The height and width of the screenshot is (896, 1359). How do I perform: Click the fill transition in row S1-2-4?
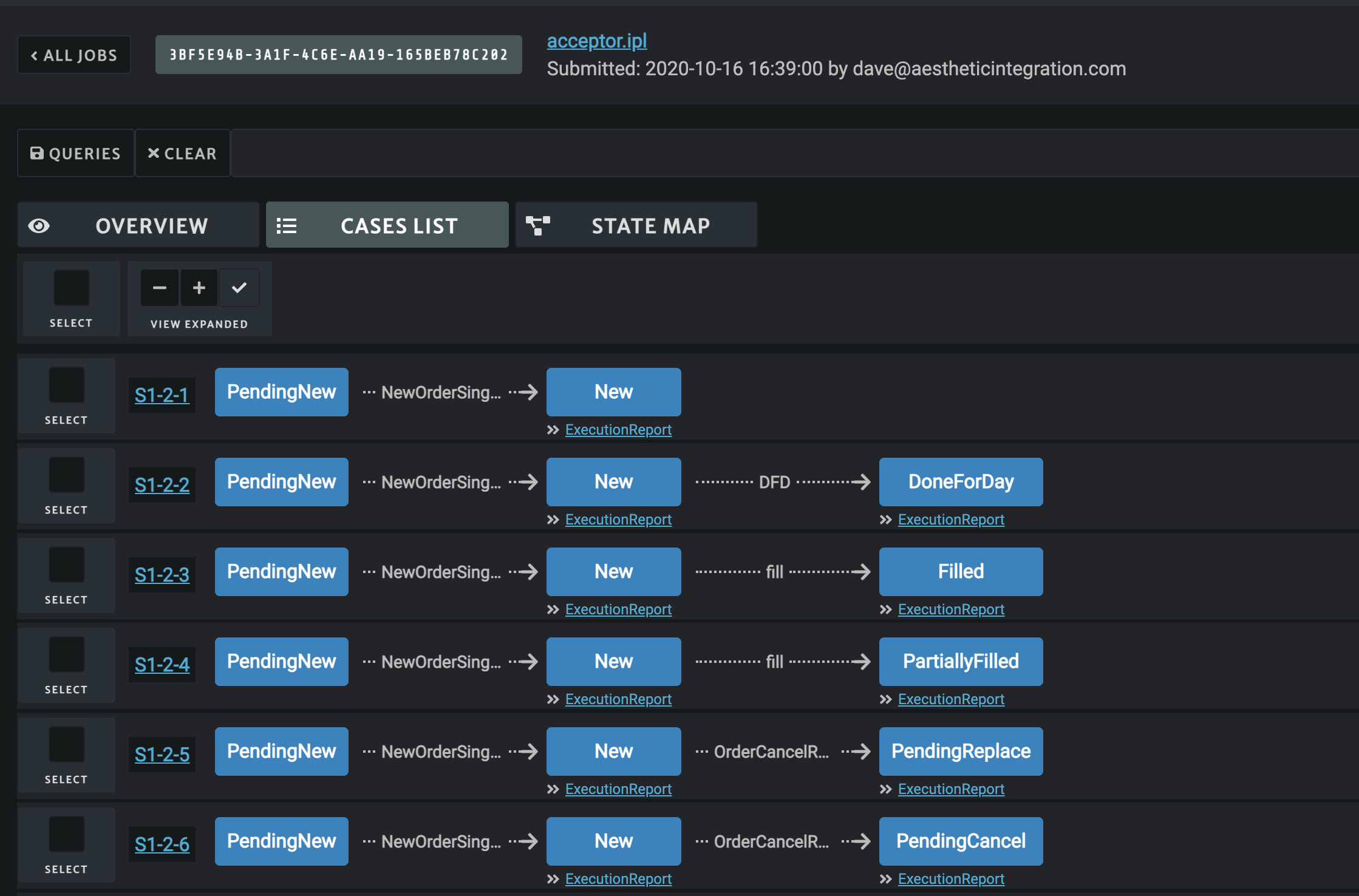[x=775, y=662]
